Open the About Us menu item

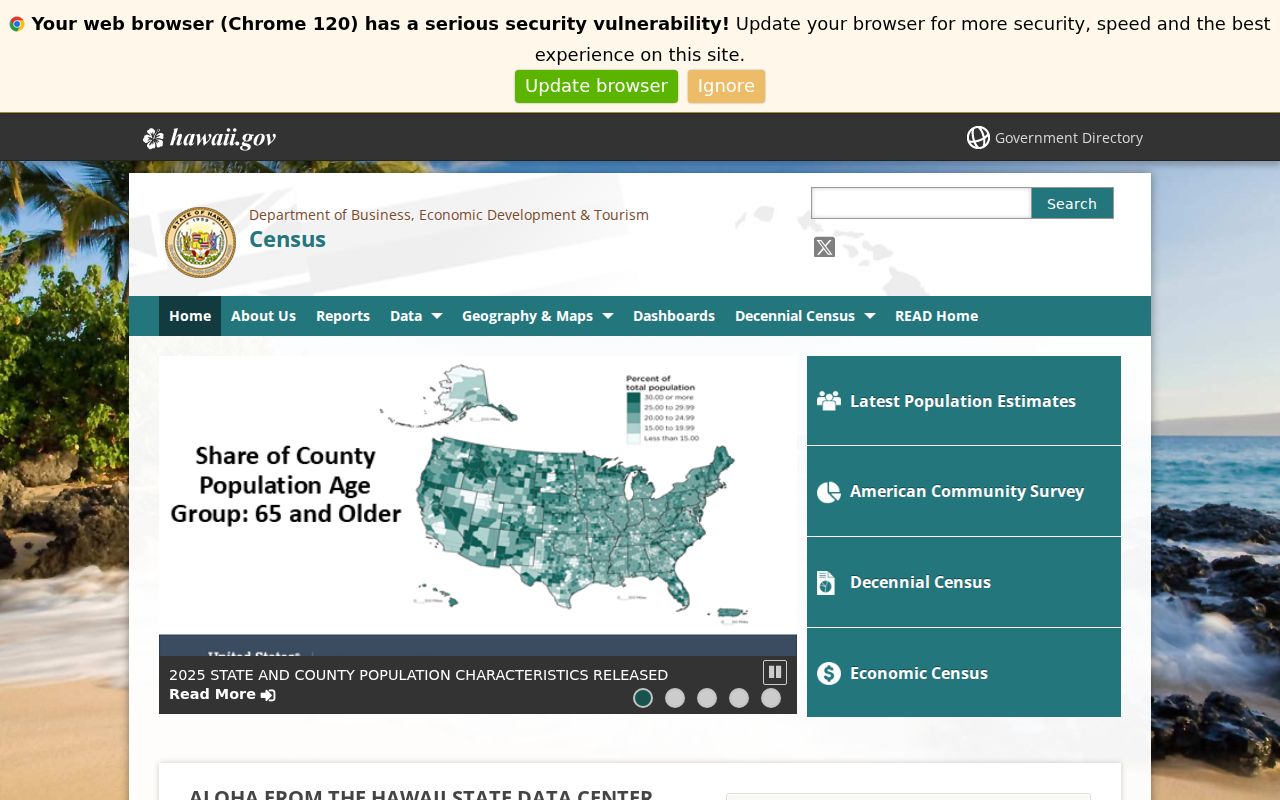click(263, 316)
